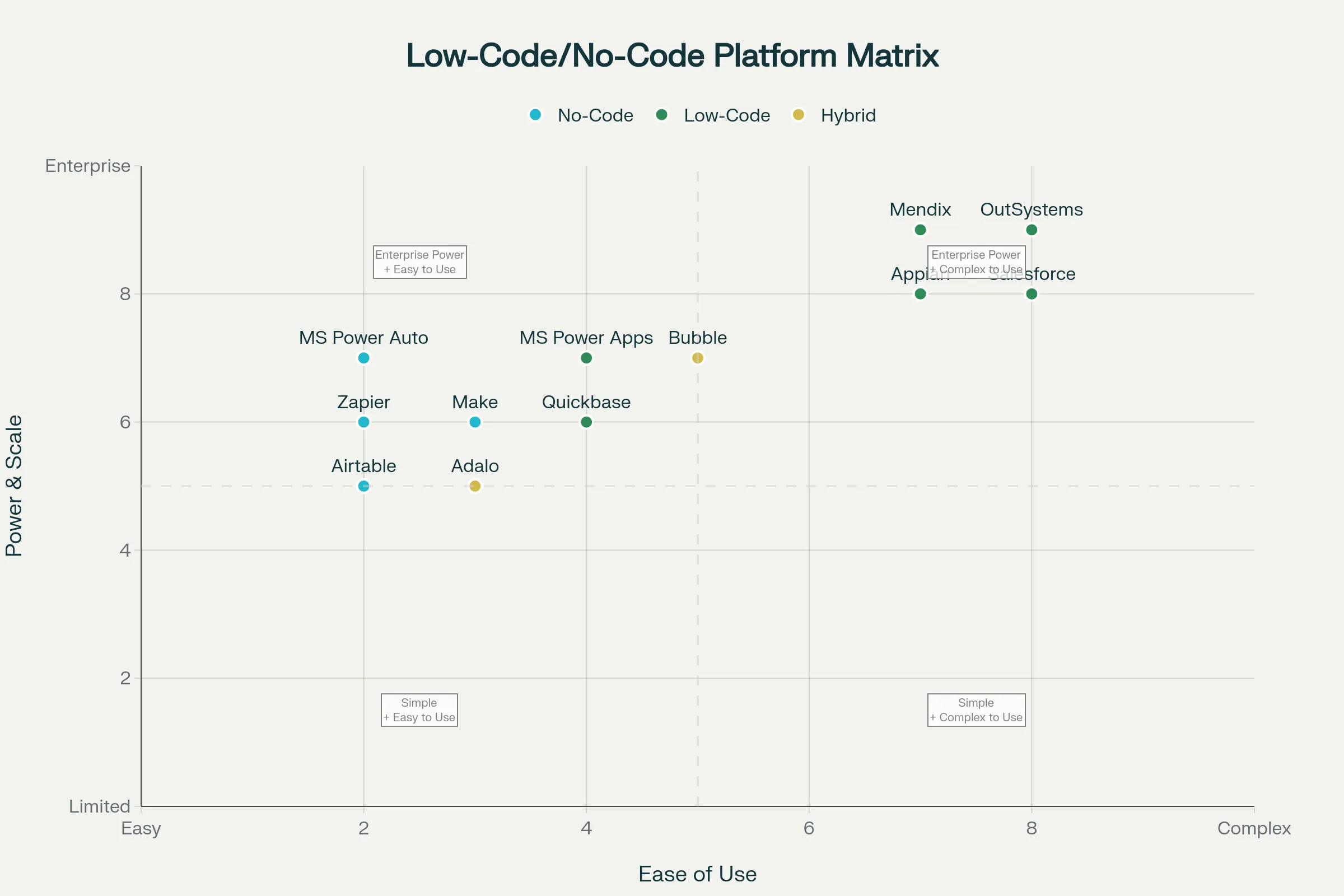The height and width of the screenshot is (896, 1344).
Task: Click the Zapier marker
Action: (x=363, y=422)
